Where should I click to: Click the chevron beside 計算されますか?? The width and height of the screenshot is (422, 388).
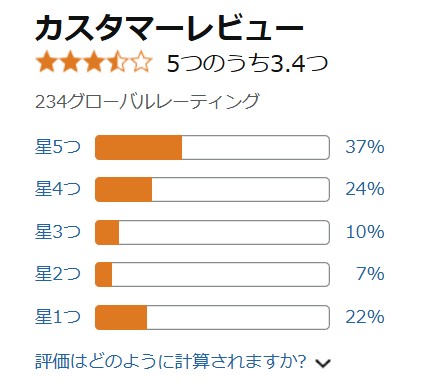click(x=323, y=363)
